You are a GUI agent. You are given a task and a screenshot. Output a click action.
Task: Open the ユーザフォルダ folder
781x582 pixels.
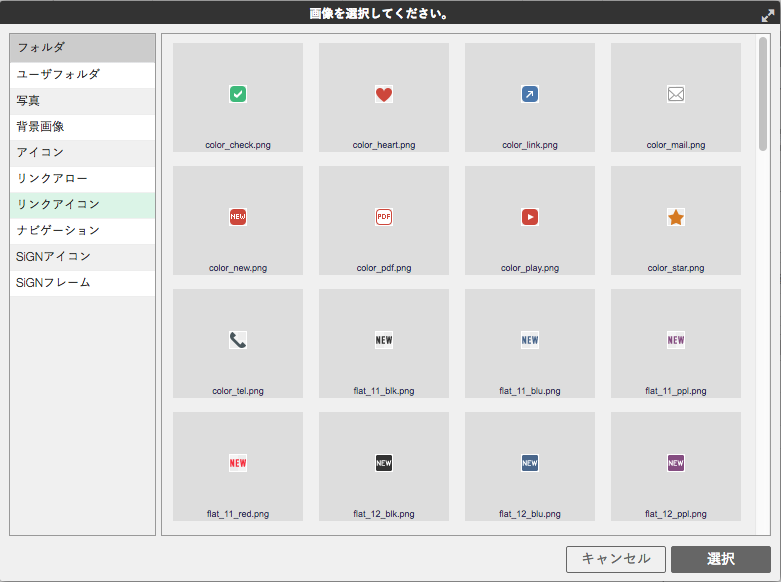(x=82, y=75)
